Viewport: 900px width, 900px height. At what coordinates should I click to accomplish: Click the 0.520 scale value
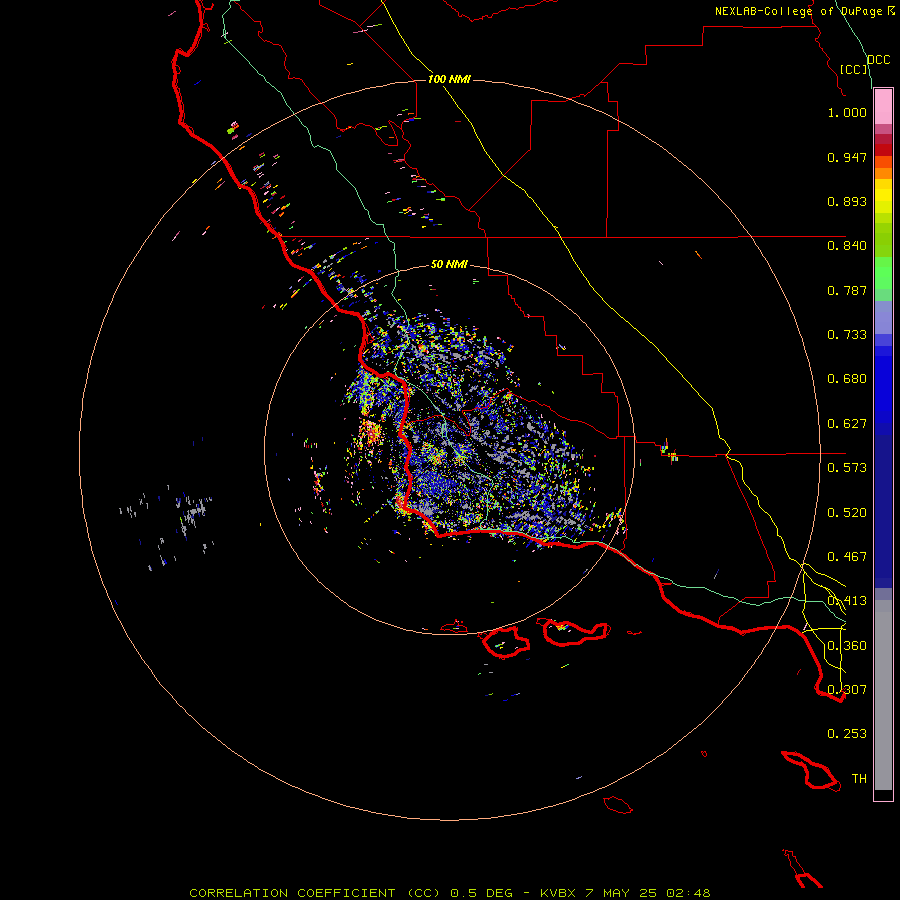click(847, 513)
